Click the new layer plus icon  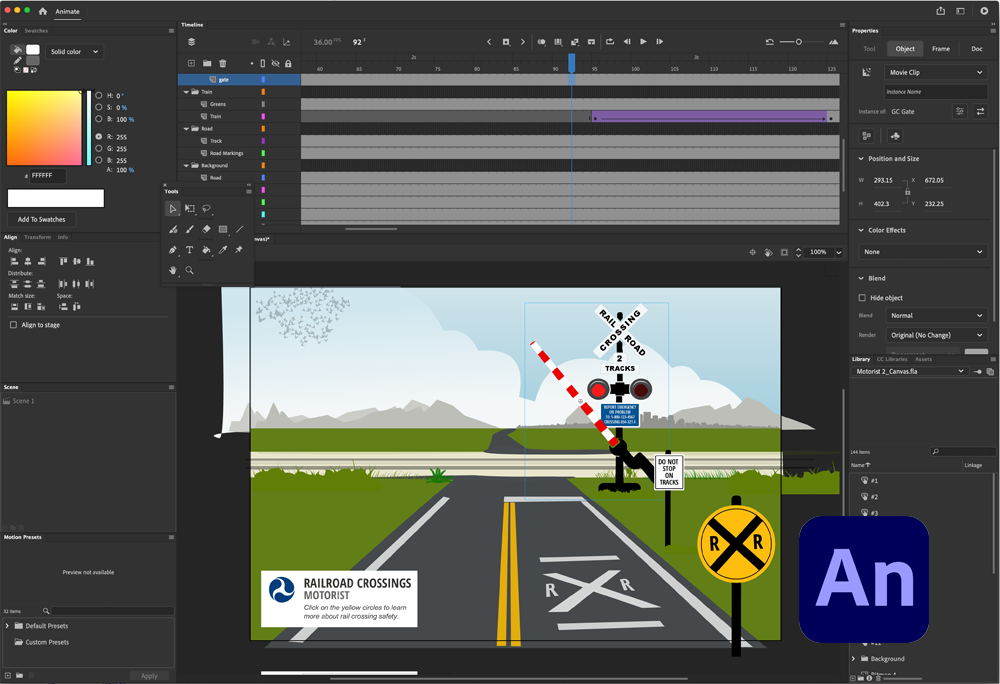tap(192, 64)
